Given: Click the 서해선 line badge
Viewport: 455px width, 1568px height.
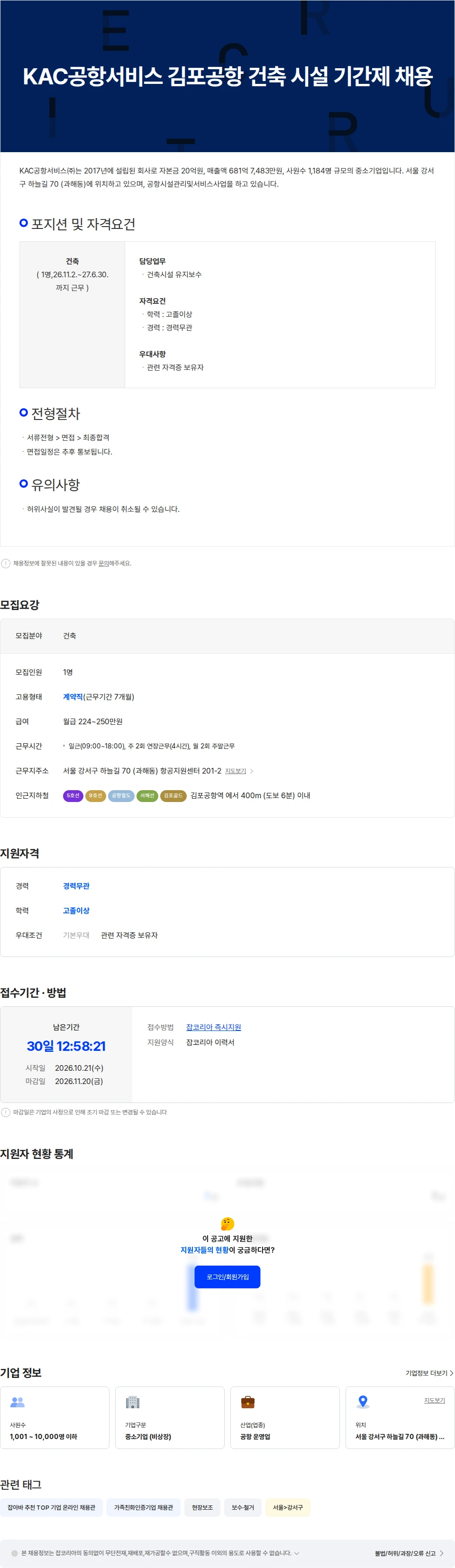Looking at the screenshot, I should (147, 795).
